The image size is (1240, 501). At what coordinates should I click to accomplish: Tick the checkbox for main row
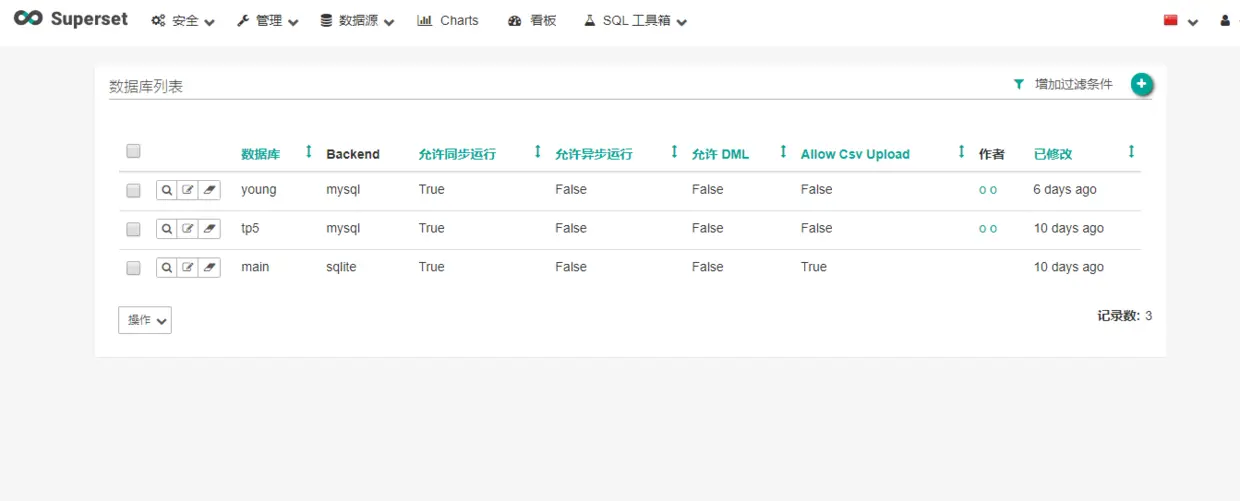point(133,268)
